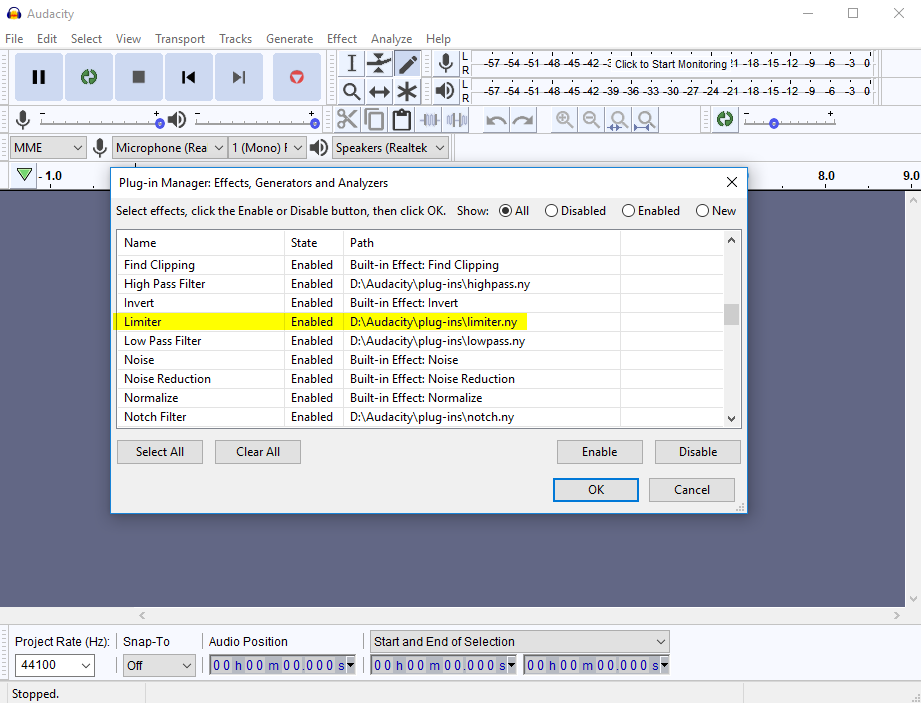Open the Snap-To Off dropdown
Screen dimensions: 921x703
tap(159, 665)
